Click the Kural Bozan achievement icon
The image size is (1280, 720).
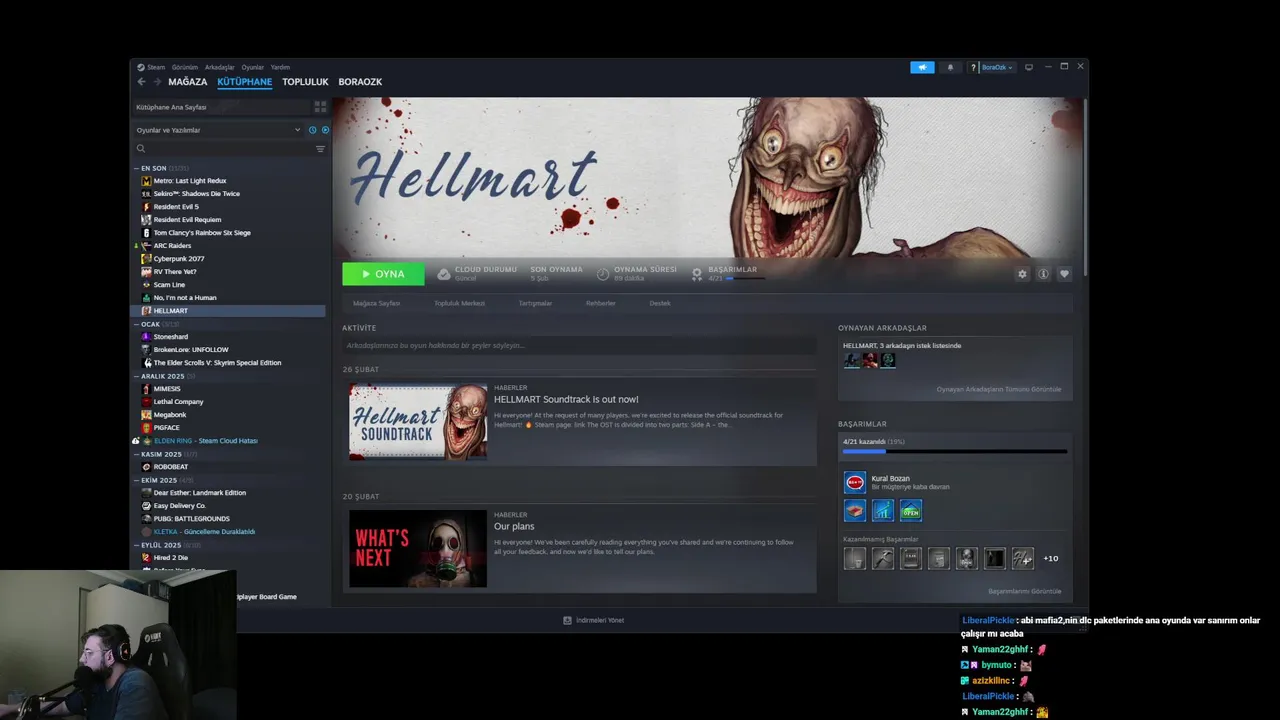(x=855, y=483)
